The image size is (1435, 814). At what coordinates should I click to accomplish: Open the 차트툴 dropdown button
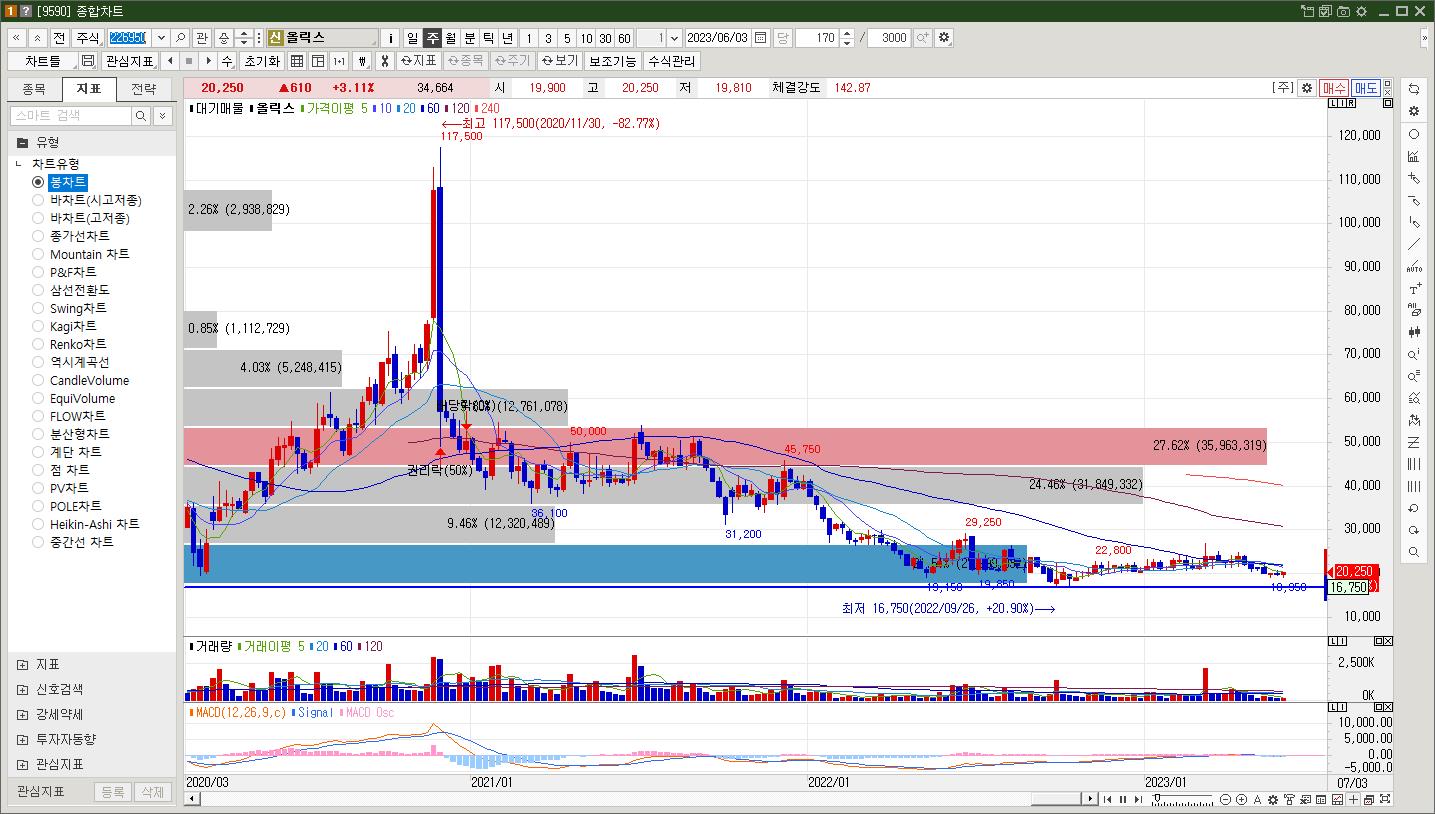[43, 61]
